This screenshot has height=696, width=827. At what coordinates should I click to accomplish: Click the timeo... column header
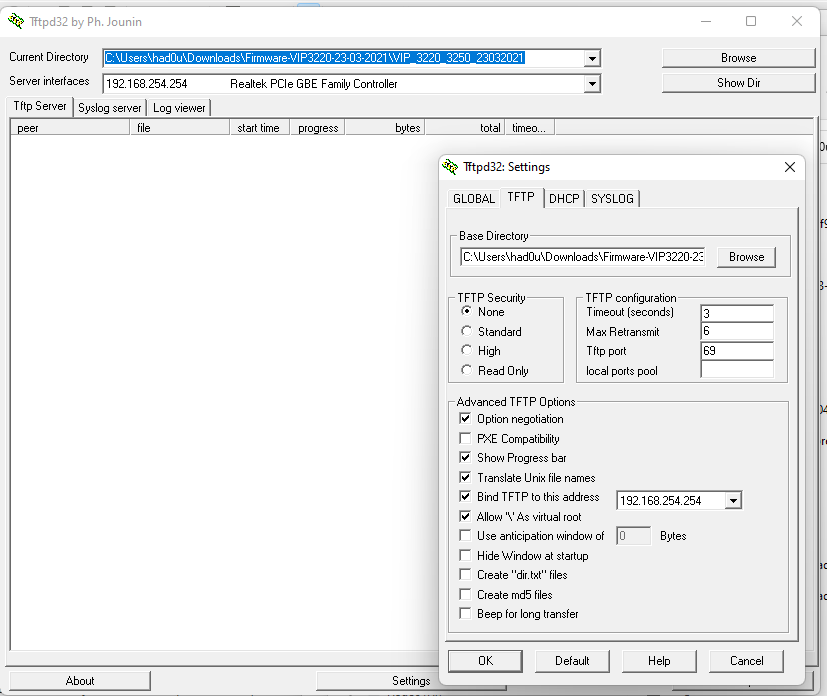530,128
